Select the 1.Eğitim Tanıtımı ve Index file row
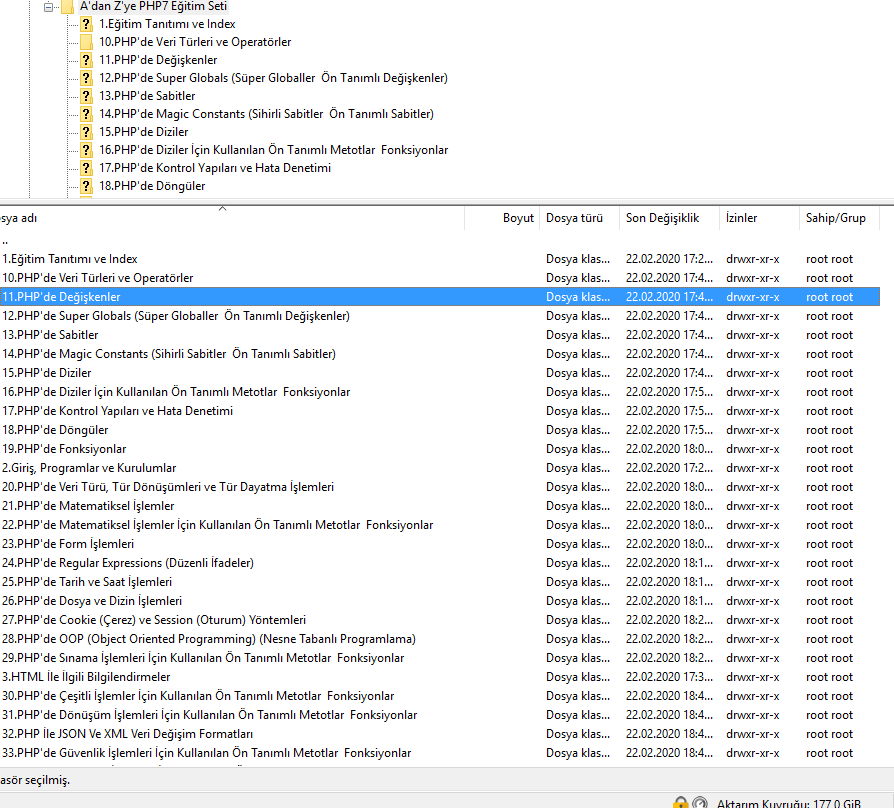 (x=440, y=259)
